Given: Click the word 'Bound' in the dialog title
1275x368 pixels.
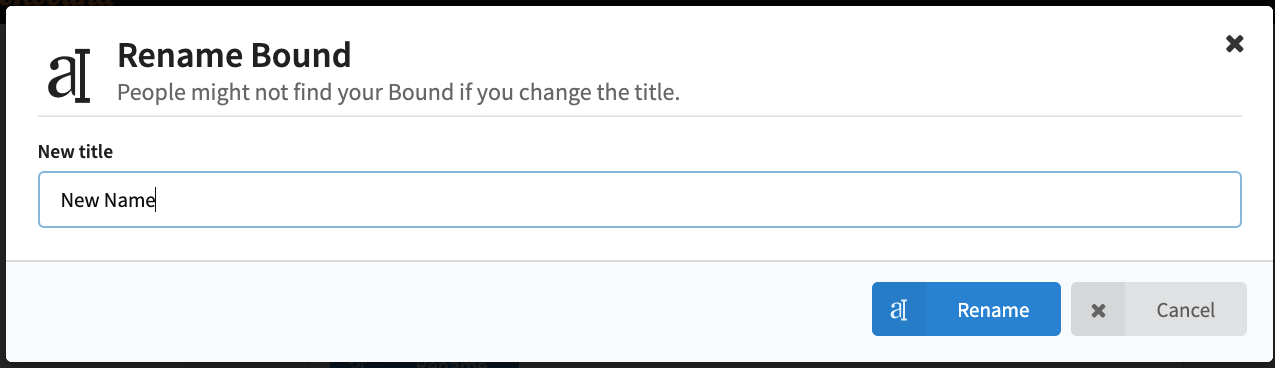Looking at the screenshot, I should [298, 54].
